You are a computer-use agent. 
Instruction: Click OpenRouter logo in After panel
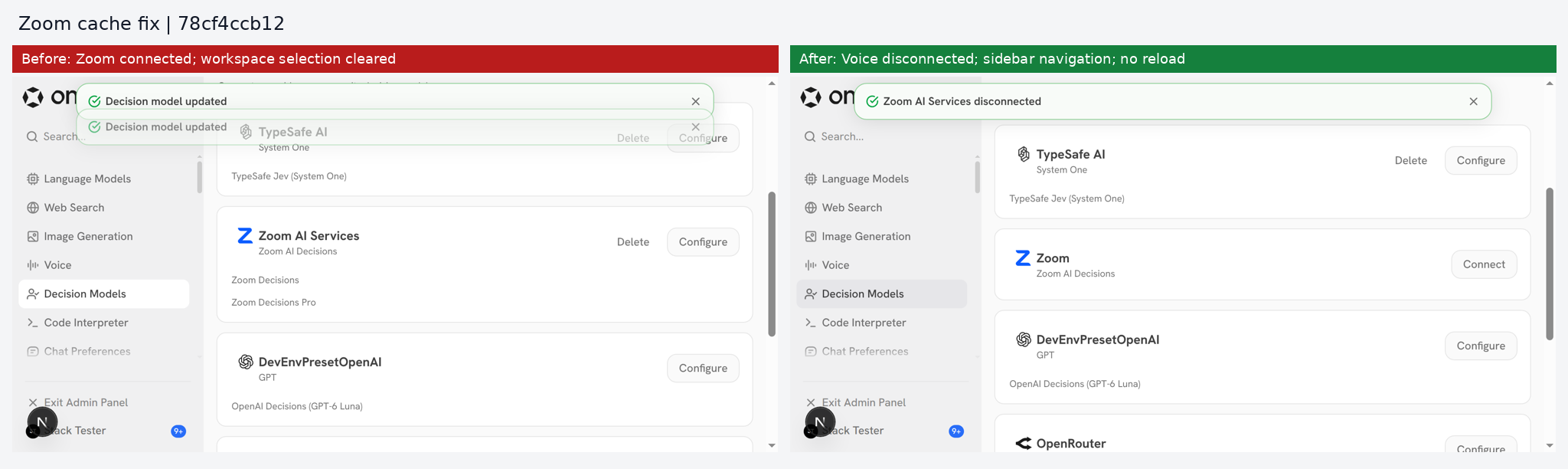coord(1024,443)
